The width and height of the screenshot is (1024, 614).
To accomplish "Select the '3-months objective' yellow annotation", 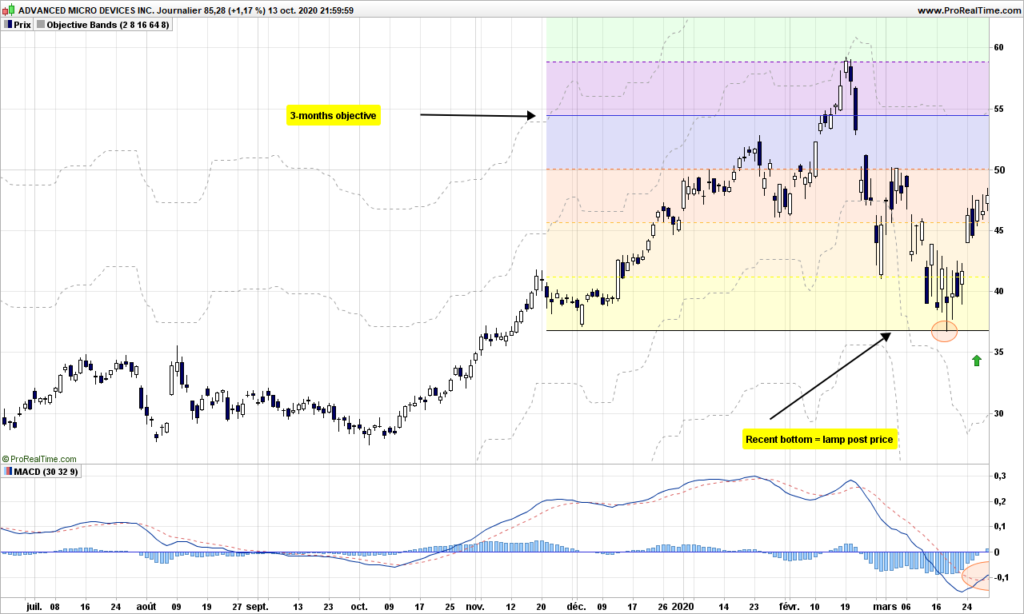I will tap(333, 116).
